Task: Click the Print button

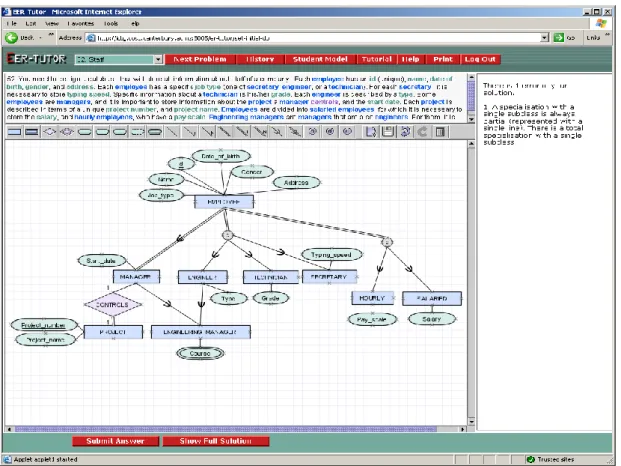Action: 442,59
